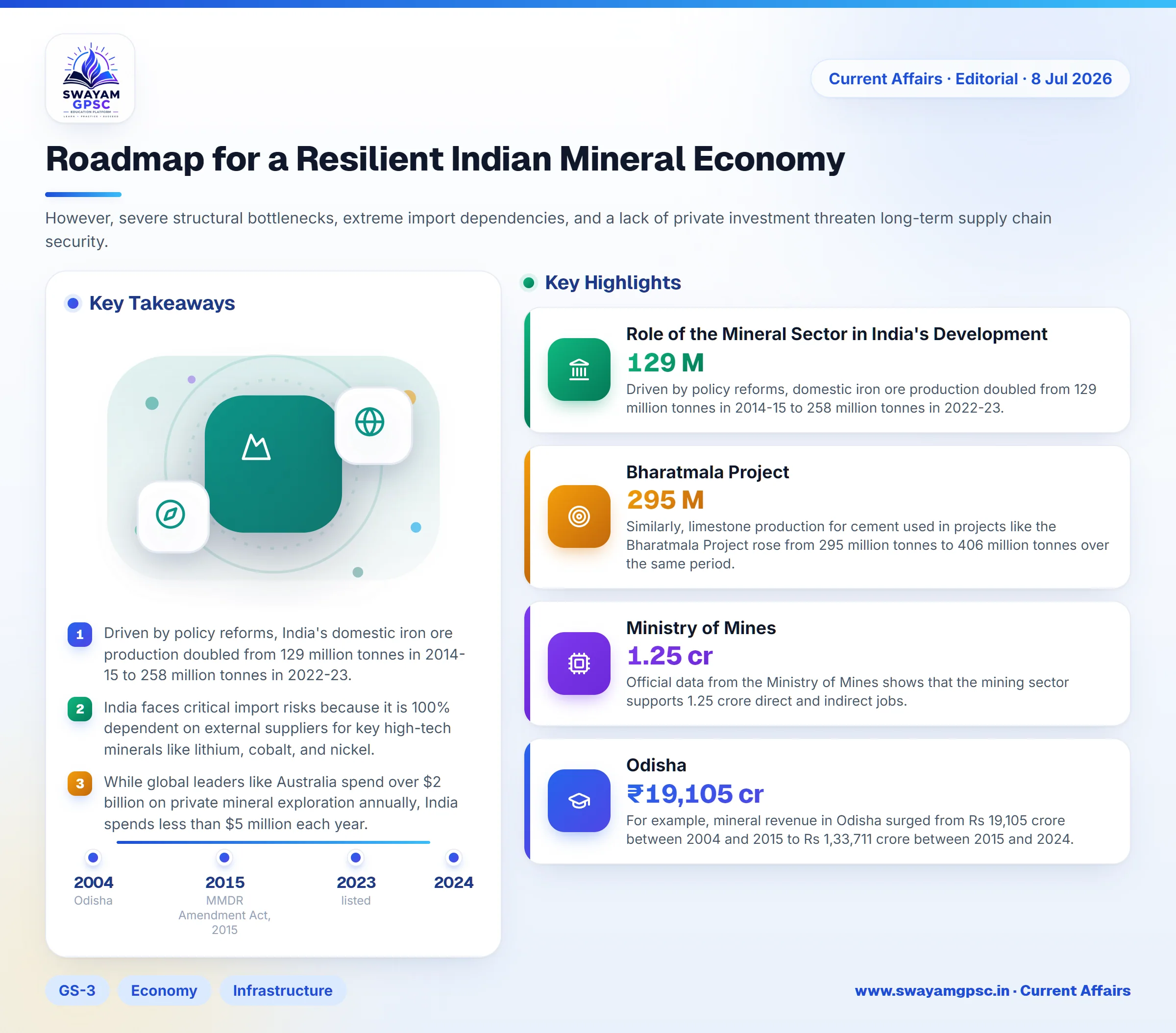Click the Role of the Mineral Sector card title
Screen dimensions: 1176x1033
(x=836, y=334)
